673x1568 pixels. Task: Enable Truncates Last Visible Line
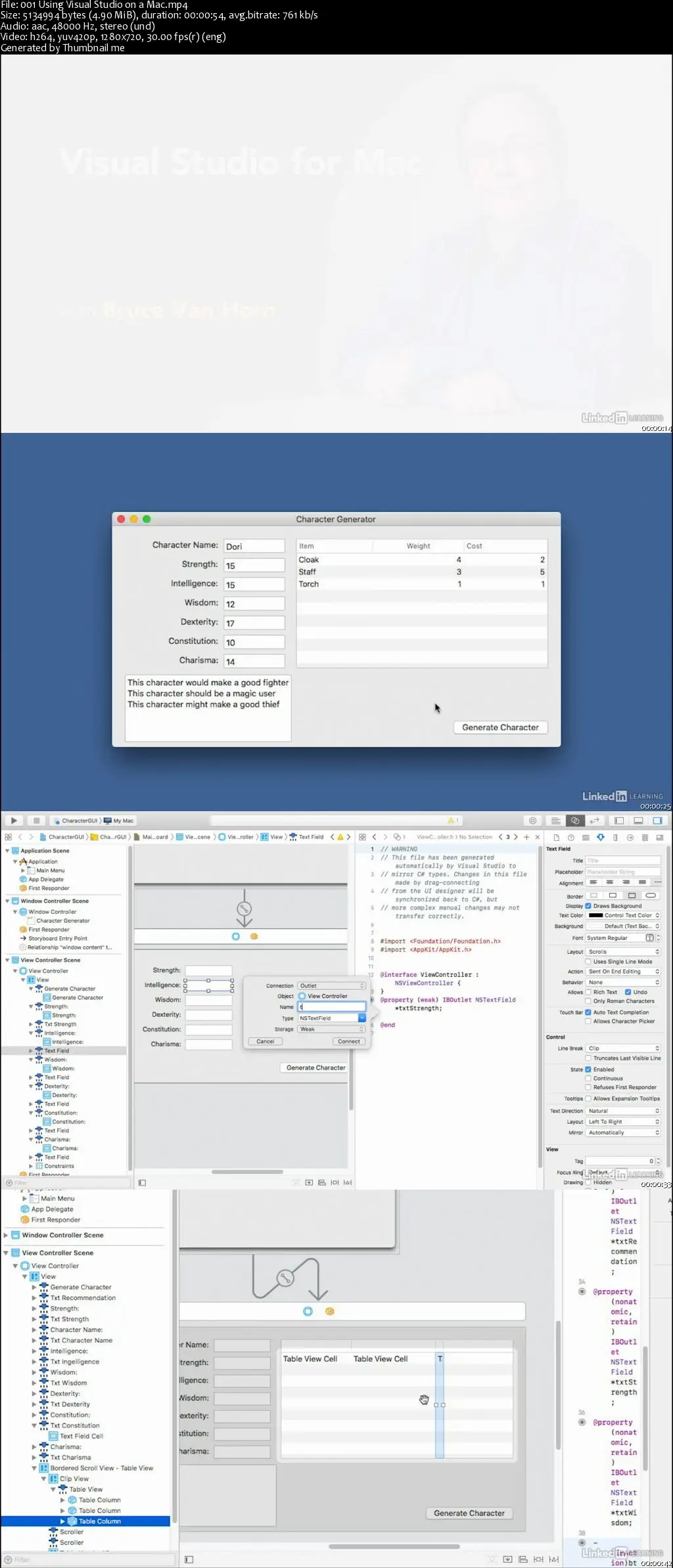[588, 1058]
